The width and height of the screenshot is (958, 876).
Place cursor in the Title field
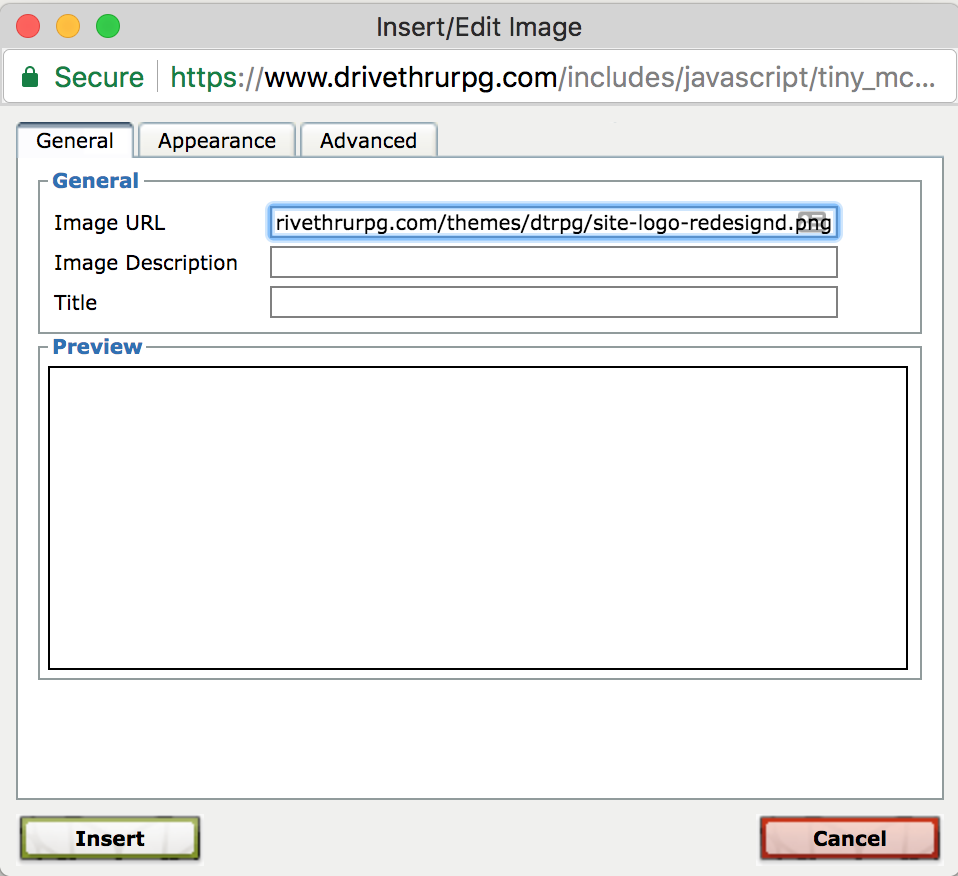tap(553, 302)
